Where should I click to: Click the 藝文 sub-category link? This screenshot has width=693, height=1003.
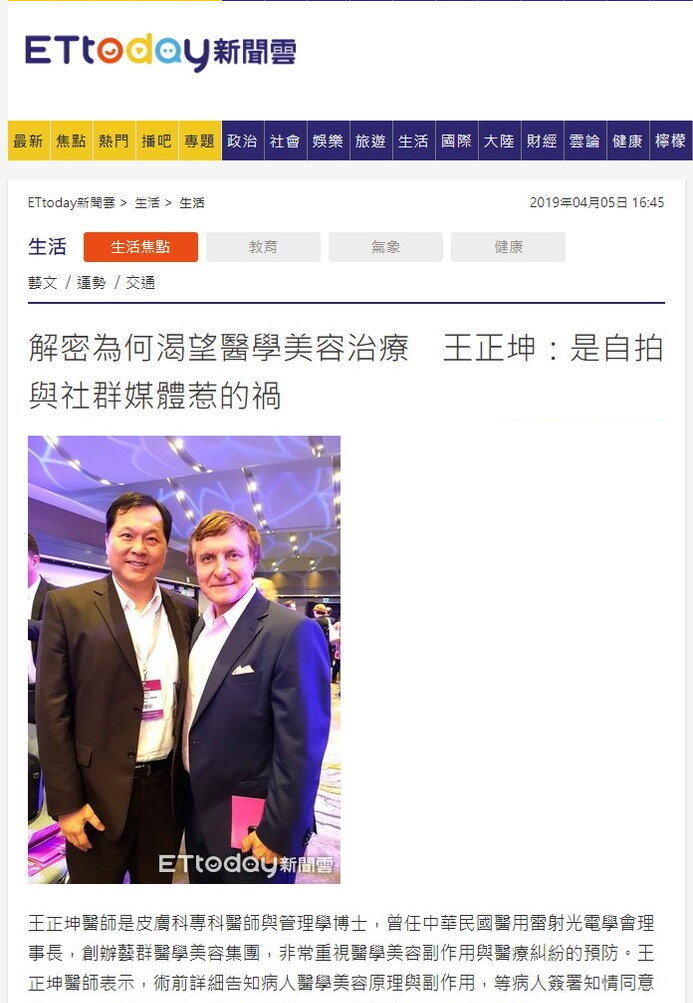pyautogui.click(x=43, y=283)
